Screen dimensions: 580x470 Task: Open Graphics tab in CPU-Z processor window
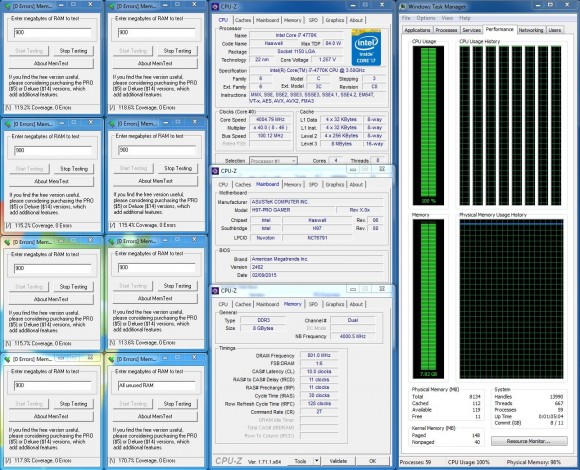(335, 20)
